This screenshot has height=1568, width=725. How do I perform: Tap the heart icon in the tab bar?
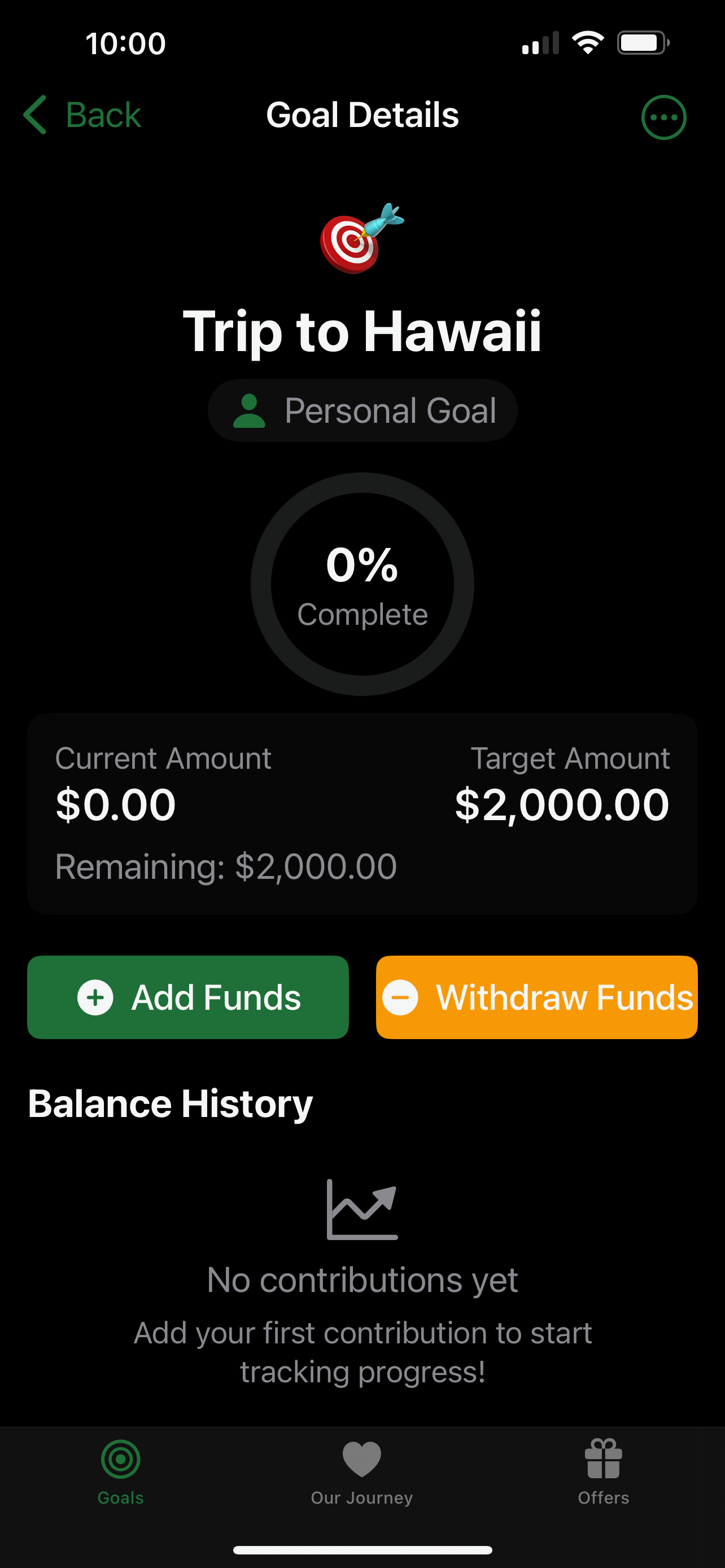tap(361, 1459)
